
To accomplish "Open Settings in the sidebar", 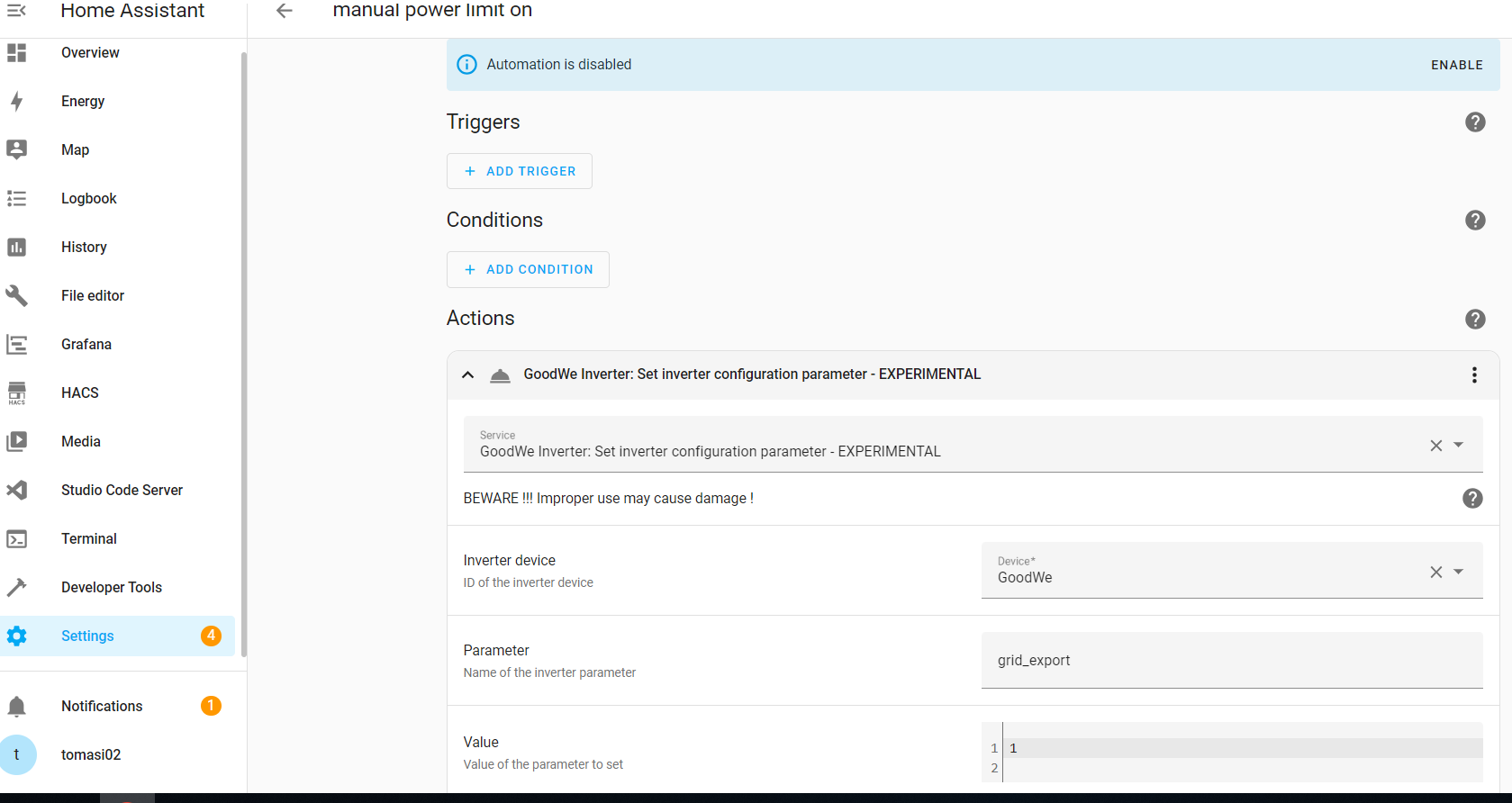I will [118, 636].
